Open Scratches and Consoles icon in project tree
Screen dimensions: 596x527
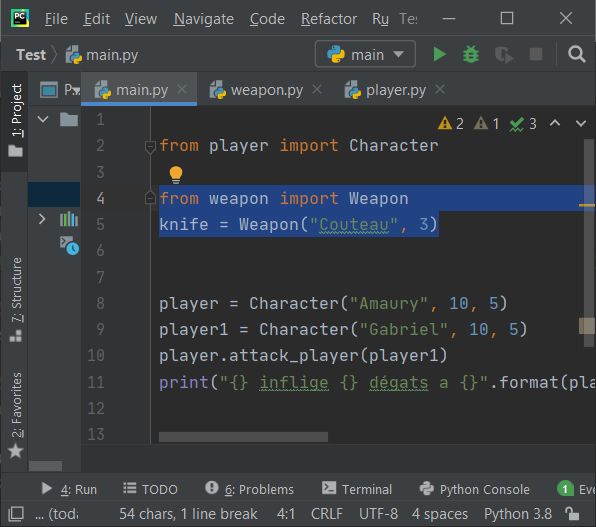69,245
